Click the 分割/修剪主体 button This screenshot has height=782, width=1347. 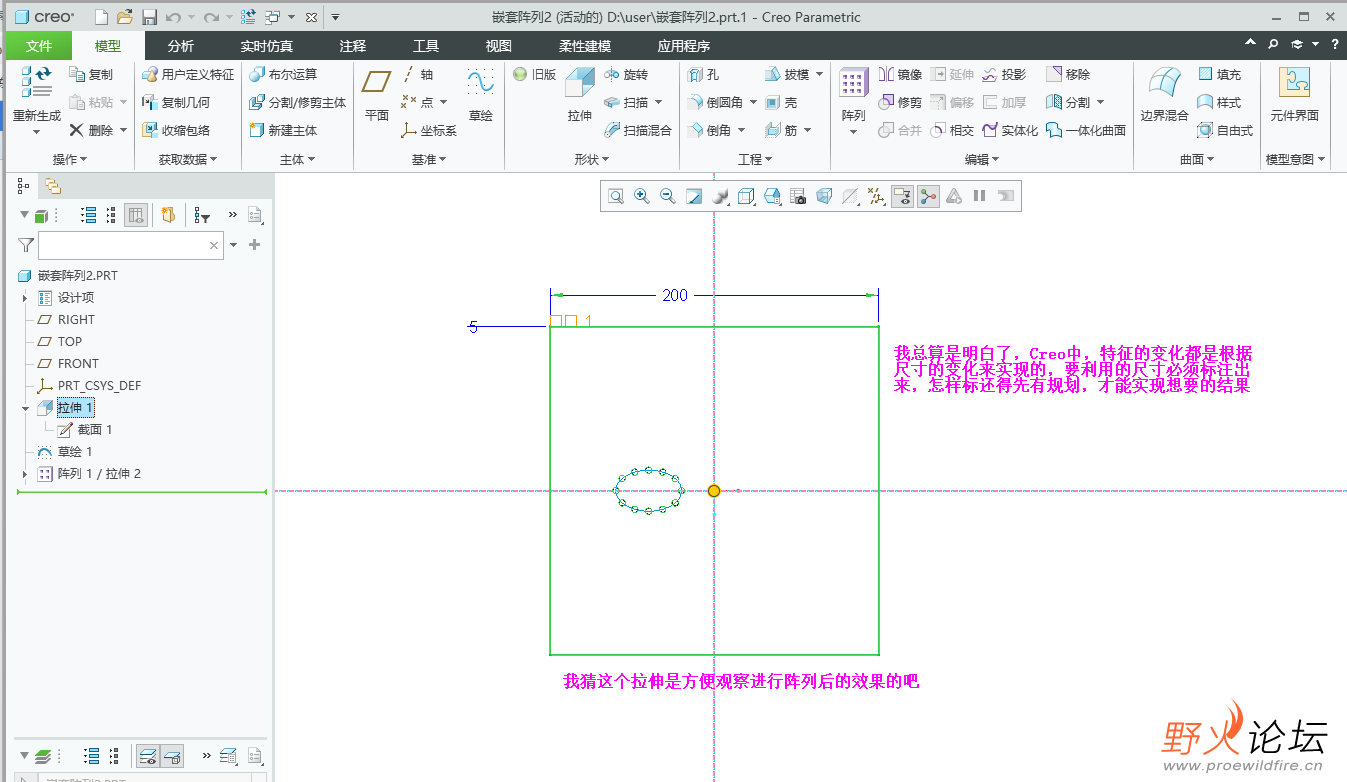pos(297,102)
